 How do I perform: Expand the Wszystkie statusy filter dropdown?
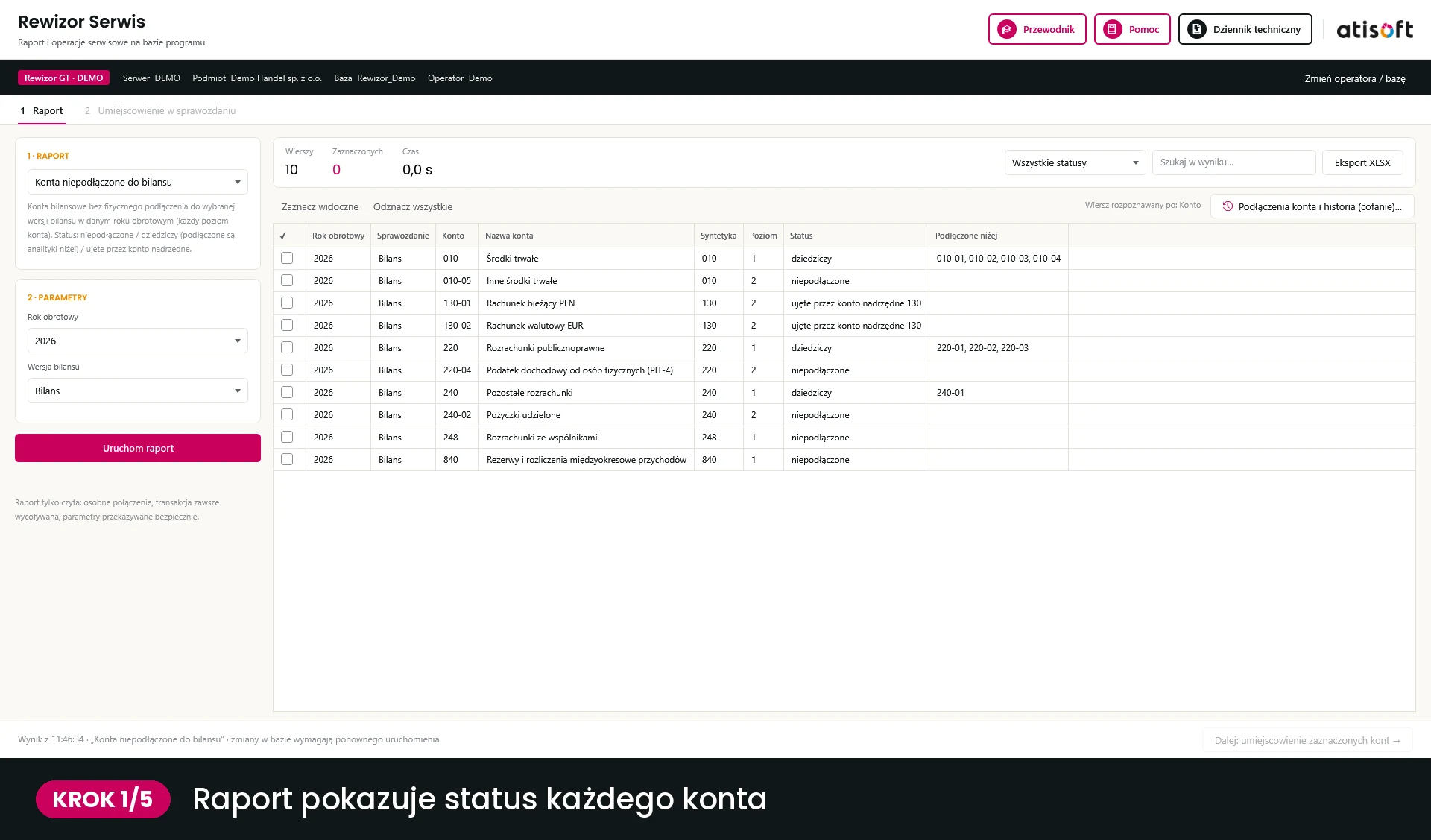(x=1075, y=162)
